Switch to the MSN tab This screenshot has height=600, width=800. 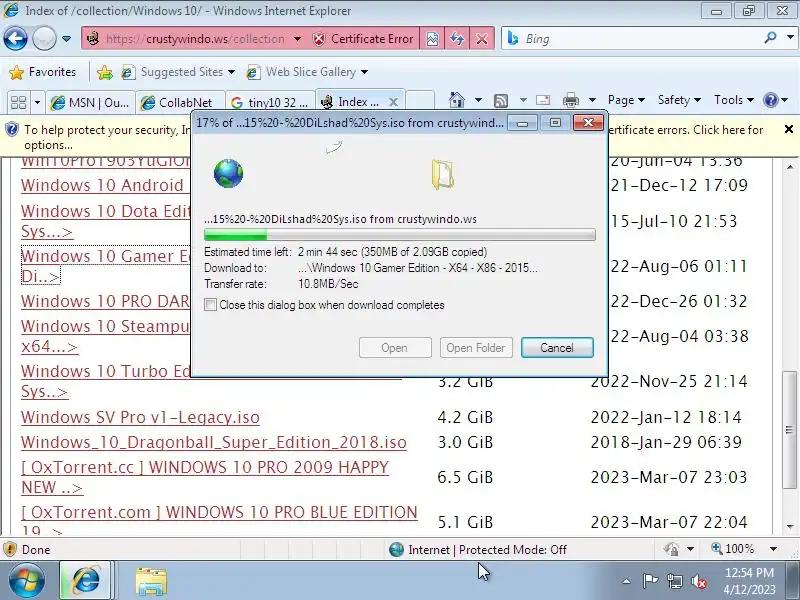(90, 103)
